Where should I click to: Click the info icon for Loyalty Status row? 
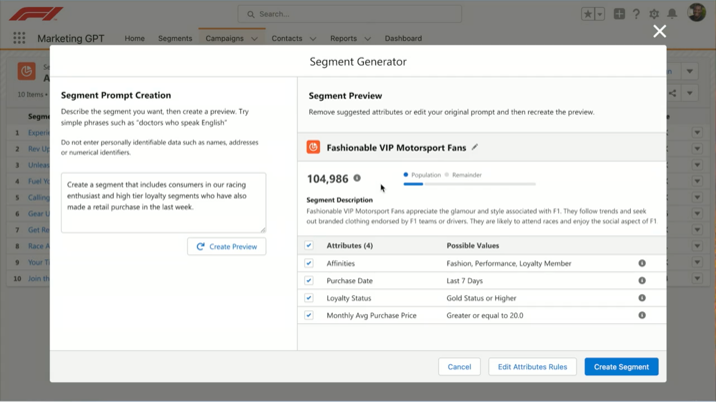coord(642,298)
